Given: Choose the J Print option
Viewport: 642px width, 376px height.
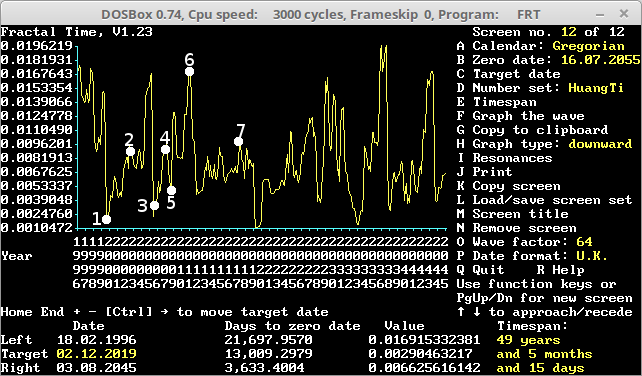Looking at the screenshot, I should pos(484,172).
